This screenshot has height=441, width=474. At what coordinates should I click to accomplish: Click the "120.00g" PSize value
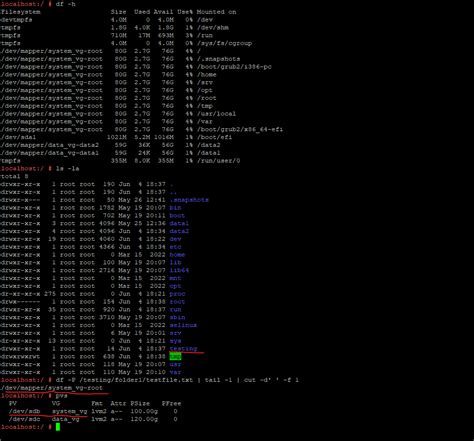(144, 419)
